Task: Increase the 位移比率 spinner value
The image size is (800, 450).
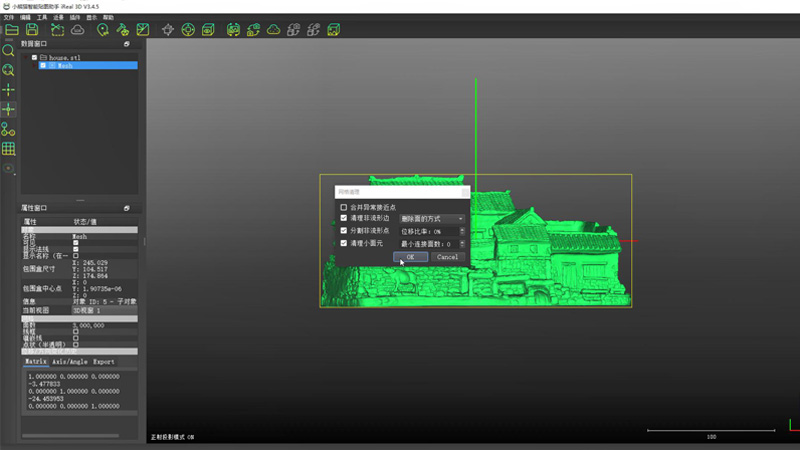Action: [x=462, y=229]
